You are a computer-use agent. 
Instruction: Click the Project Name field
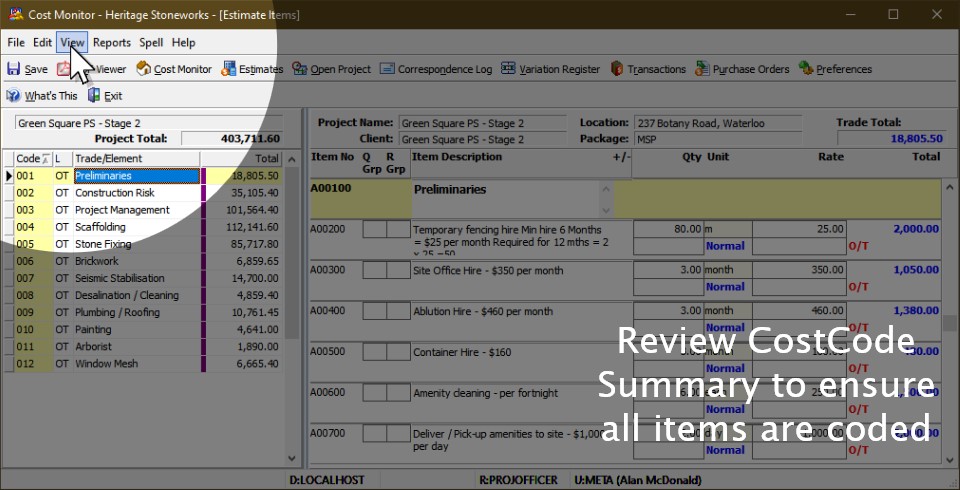click(484, 123)
